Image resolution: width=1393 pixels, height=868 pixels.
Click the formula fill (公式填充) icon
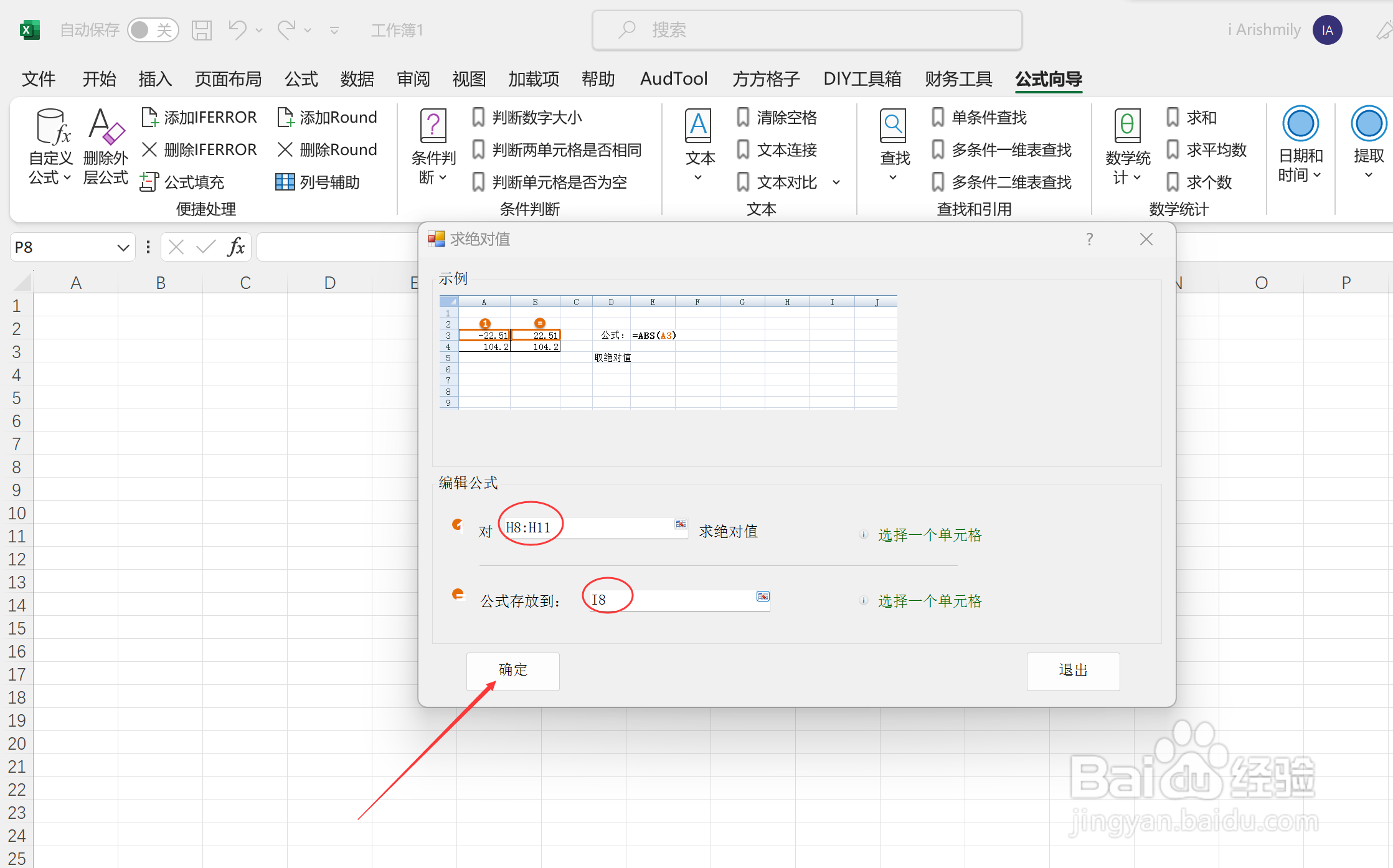tap(149, 182)
